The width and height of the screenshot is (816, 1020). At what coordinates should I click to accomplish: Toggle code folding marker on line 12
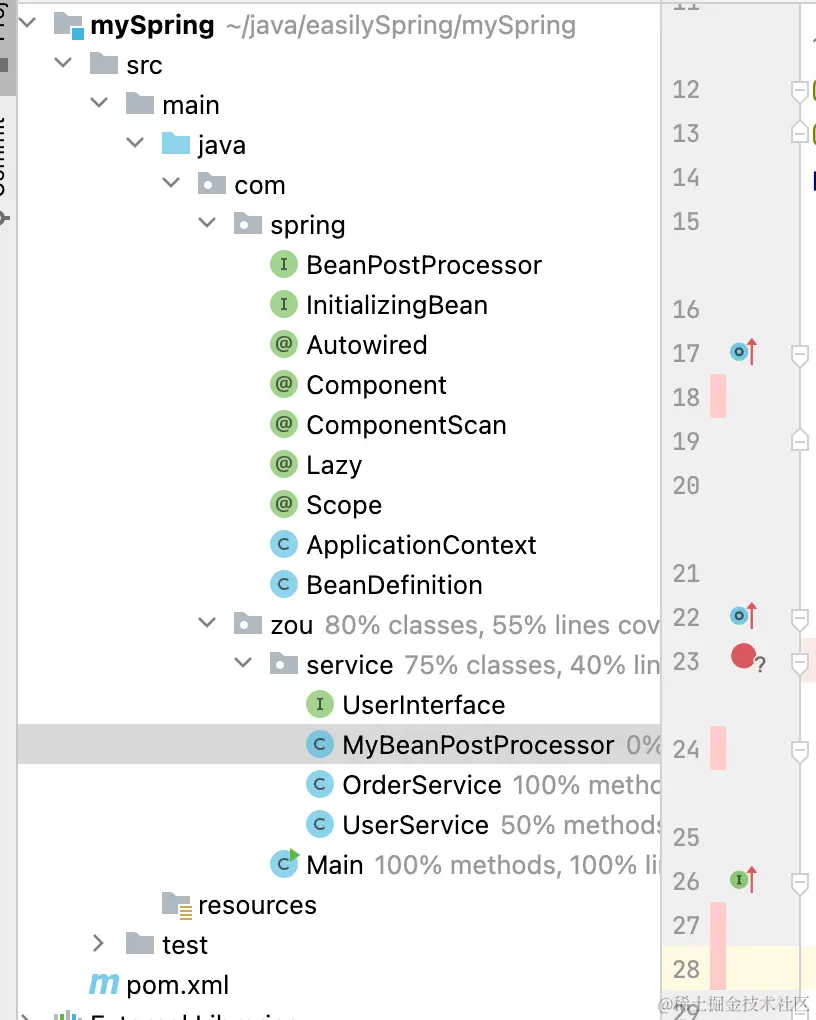point(799,91)
